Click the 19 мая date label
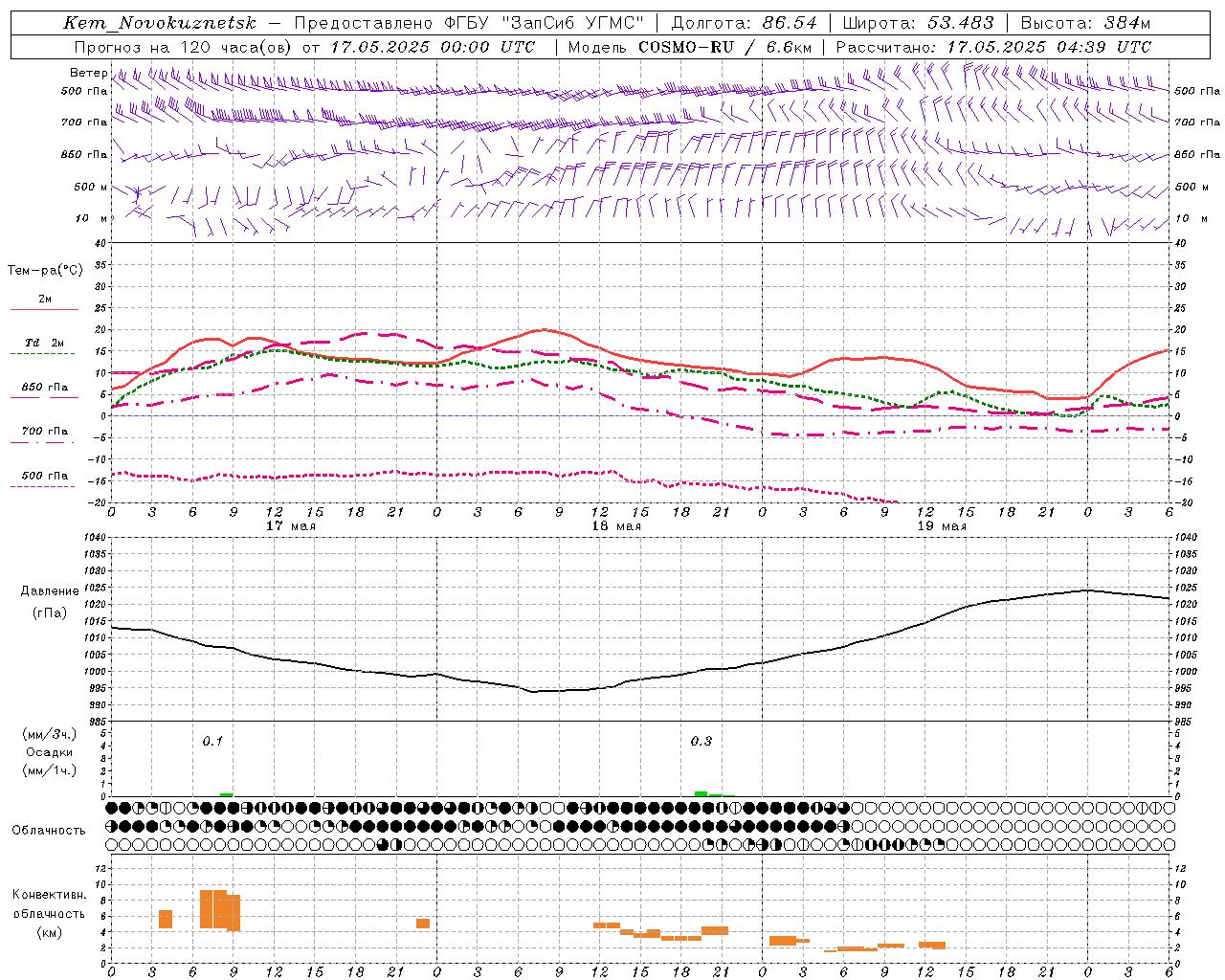 pyautogui.click(x=942, y=526)
